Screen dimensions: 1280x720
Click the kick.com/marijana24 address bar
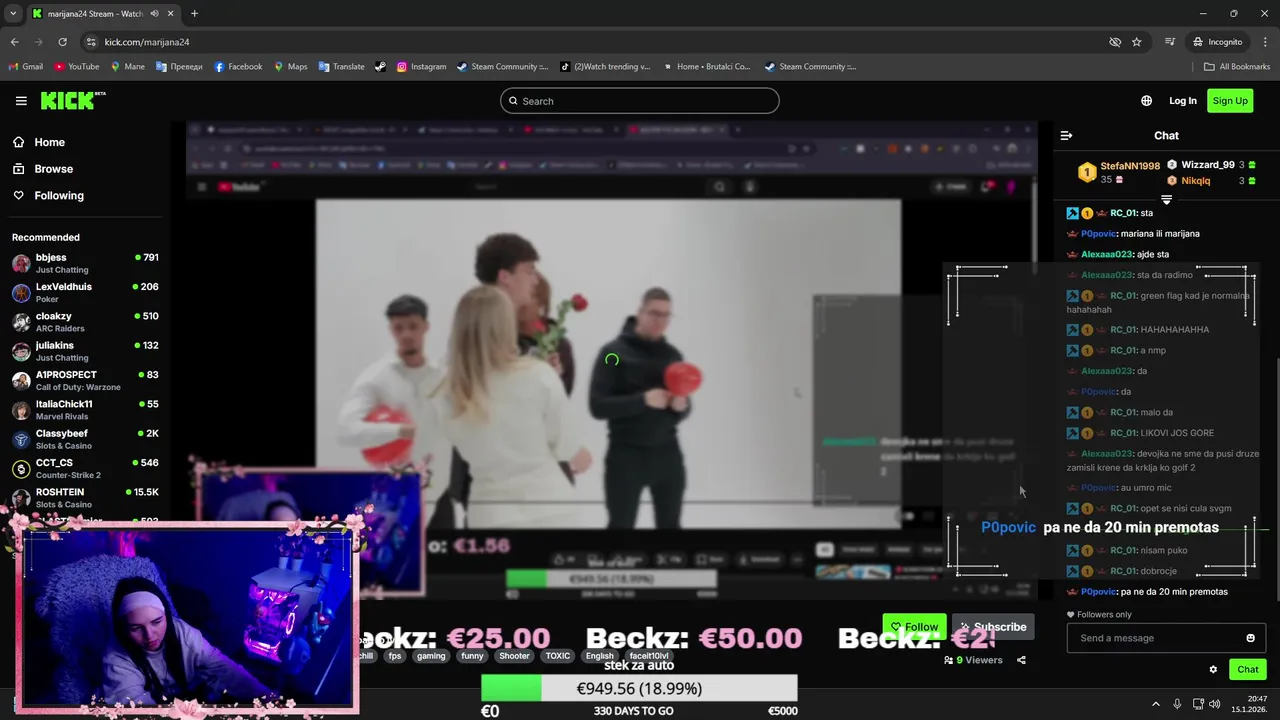[x=590, y=42]
